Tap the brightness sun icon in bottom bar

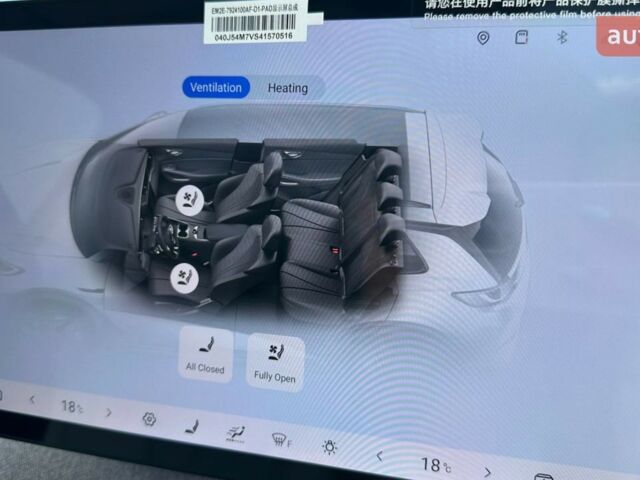point(329,446)
